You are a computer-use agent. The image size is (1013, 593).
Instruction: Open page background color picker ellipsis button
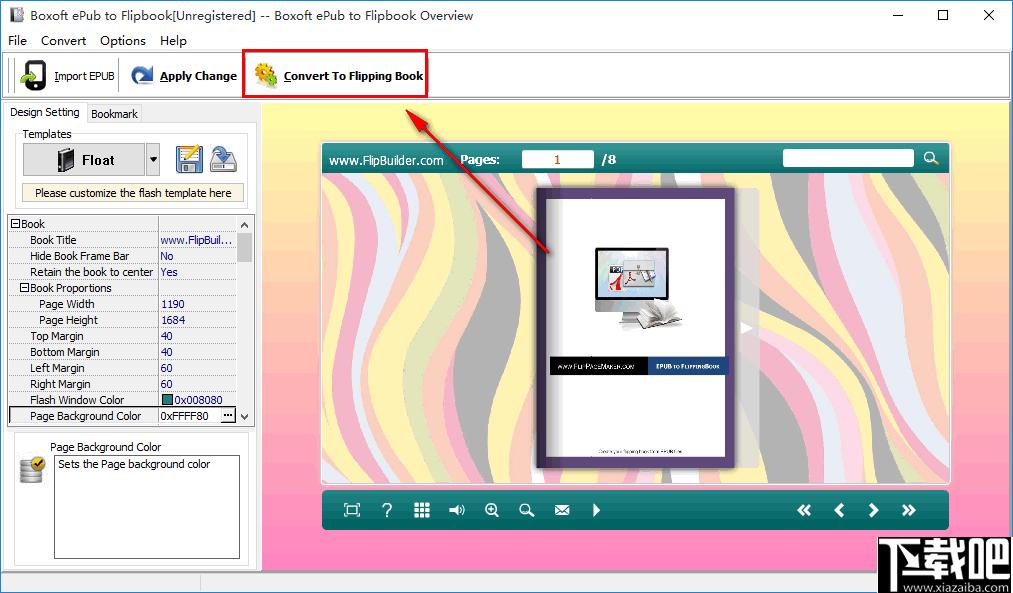click(x=228, y=416)
